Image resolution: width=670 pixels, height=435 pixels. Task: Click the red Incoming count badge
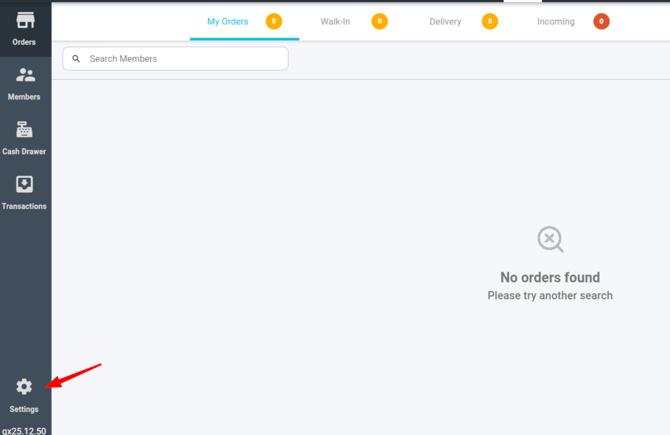click(601, 21)
